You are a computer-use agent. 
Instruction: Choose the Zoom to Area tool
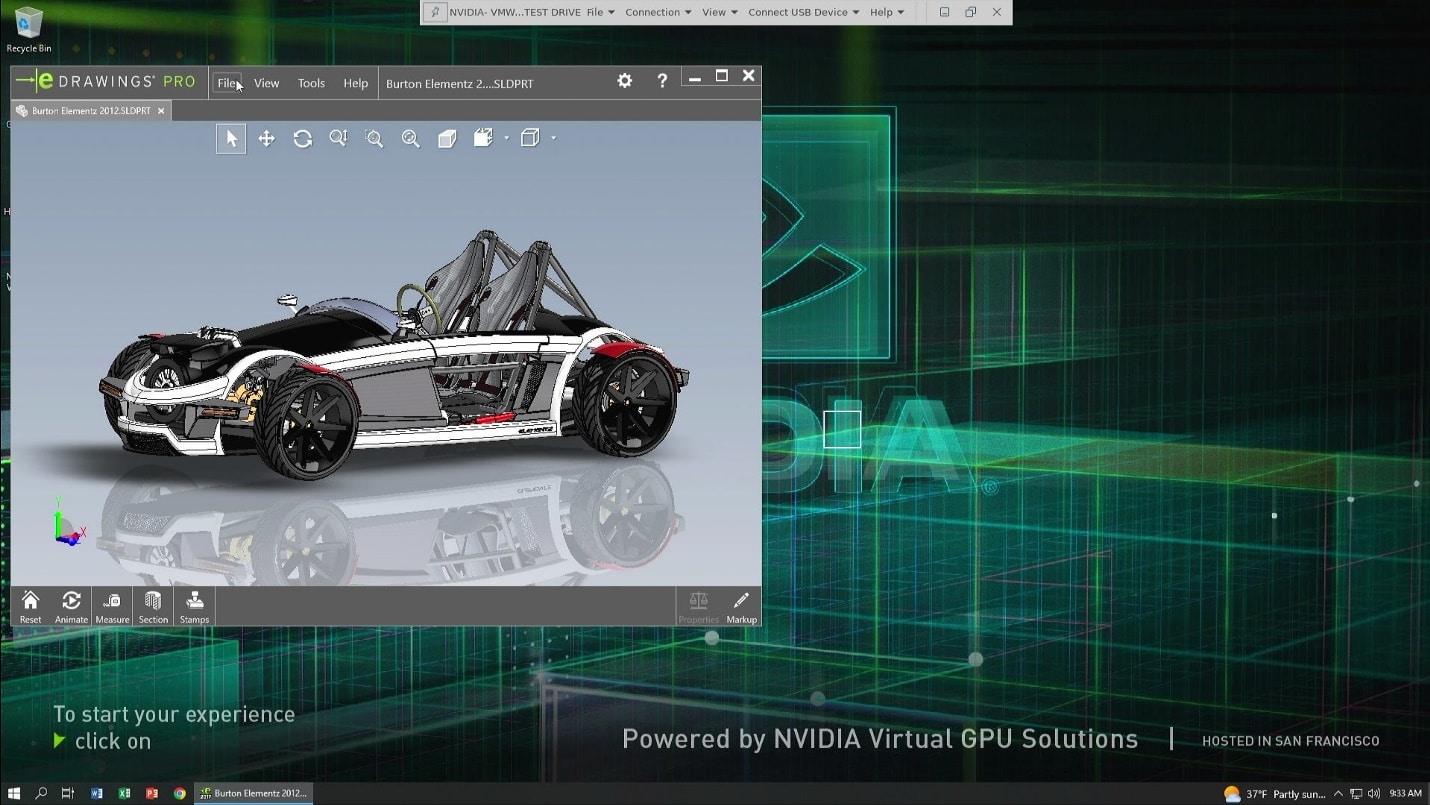[374, 139]
